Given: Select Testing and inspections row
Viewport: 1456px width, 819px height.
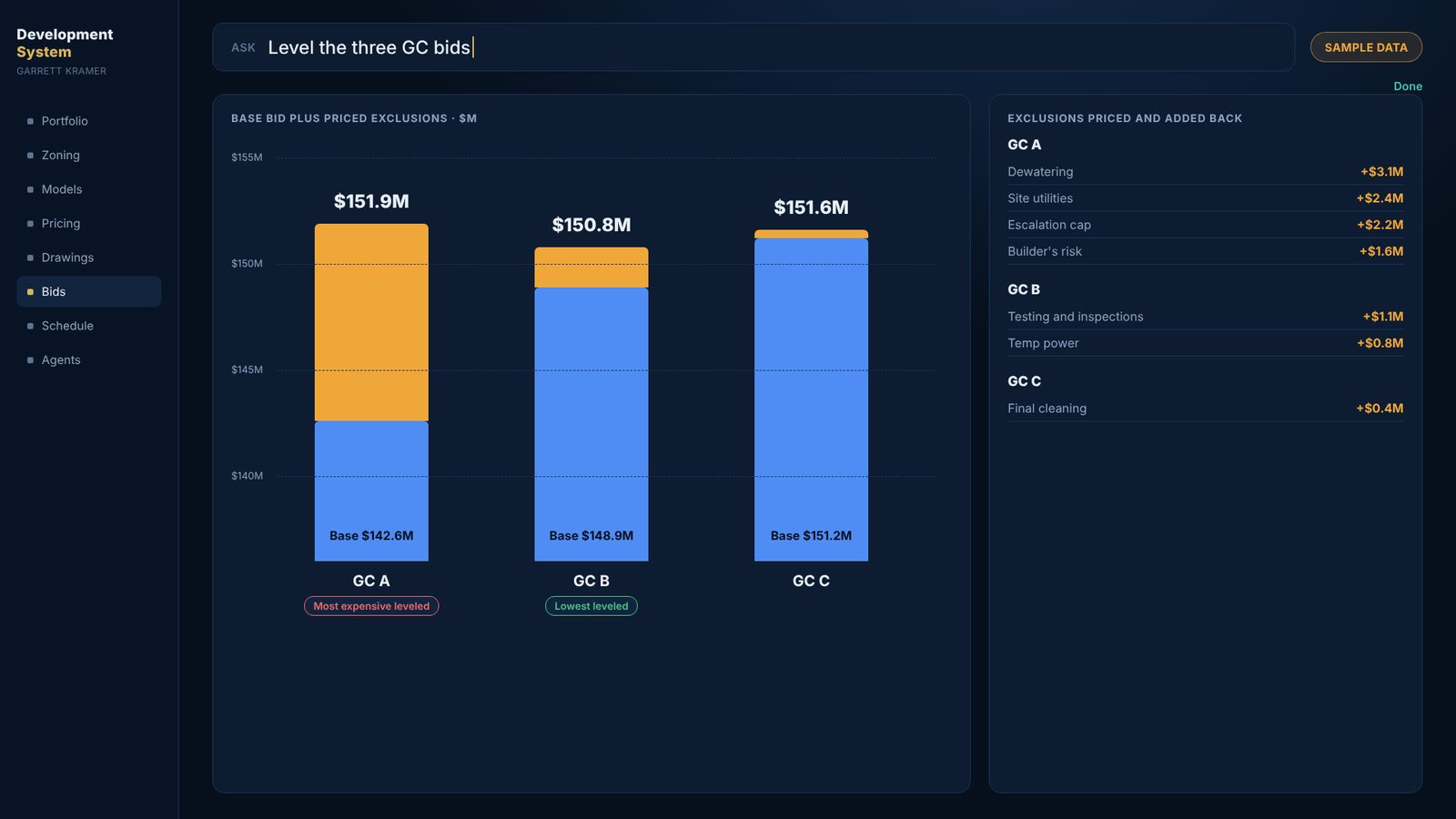Looking at the screenshot, I should pyautogui.click(x=1205, y=317).
